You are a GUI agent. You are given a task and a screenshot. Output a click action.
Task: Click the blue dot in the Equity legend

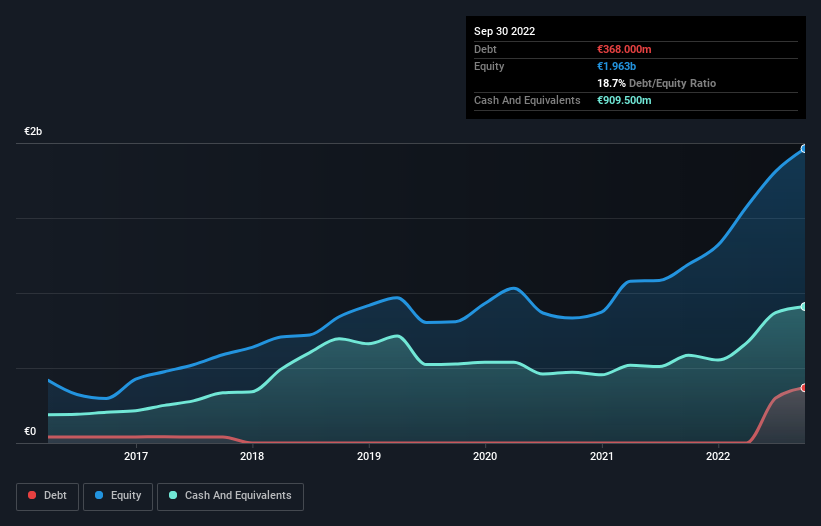point(101,496)
